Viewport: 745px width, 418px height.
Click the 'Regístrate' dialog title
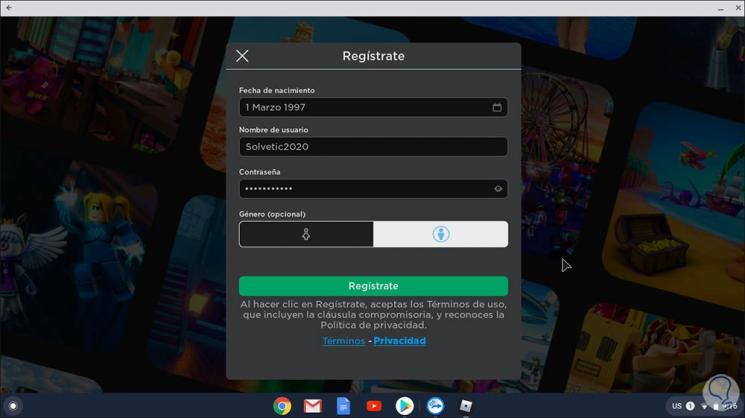coord(373,56)
